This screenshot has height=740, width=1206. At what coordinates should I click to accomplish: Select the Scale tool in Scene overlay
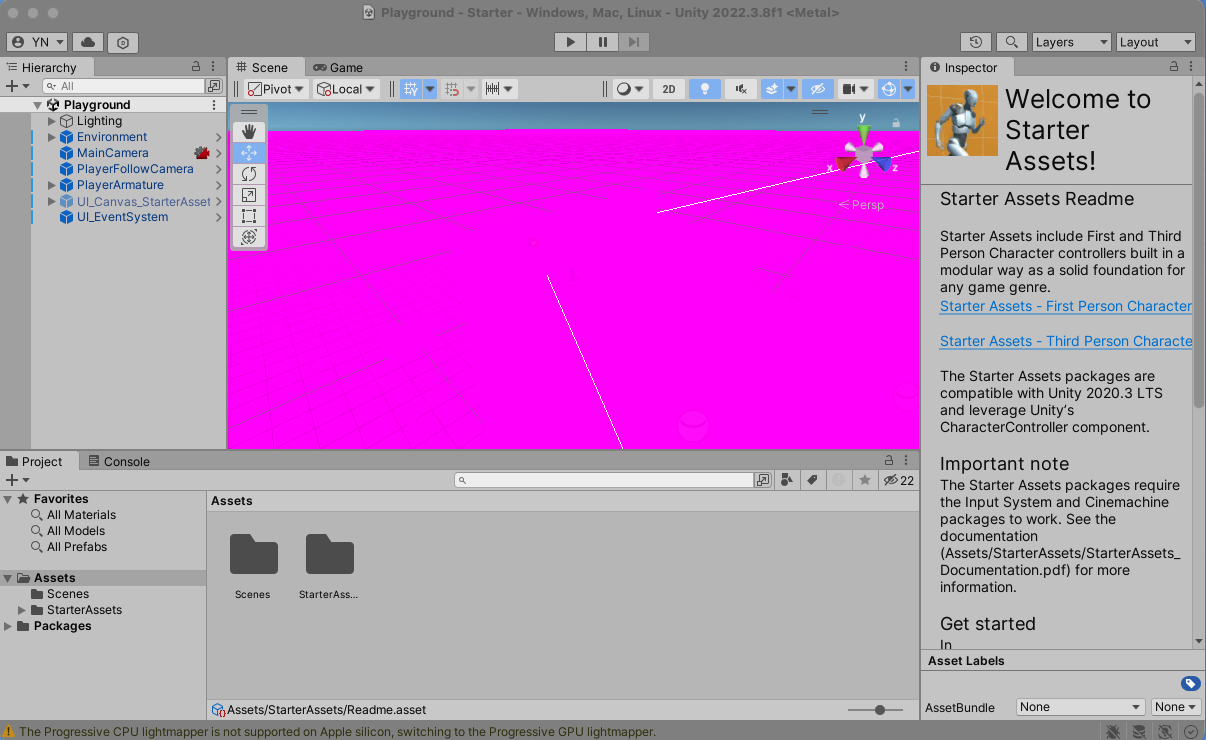[249, 195]
